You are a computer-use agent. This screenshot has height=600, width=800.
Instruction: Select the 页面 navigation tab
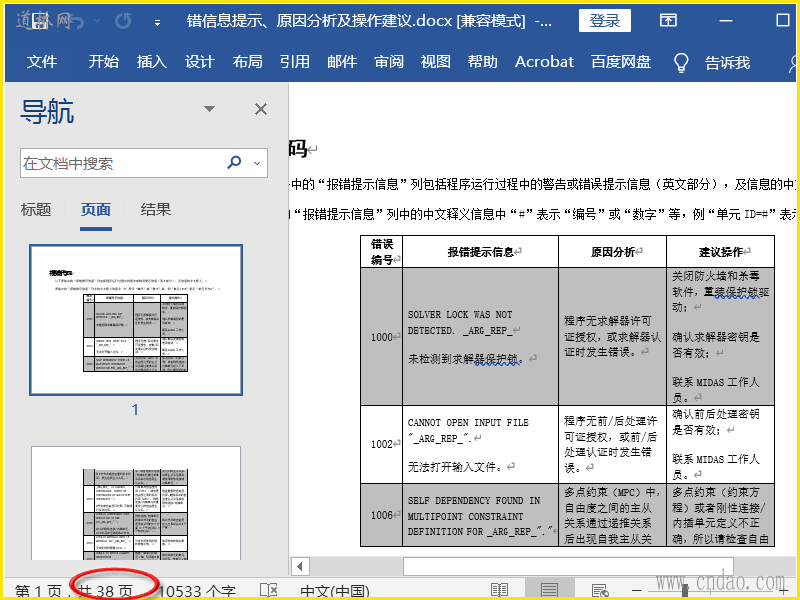click(x=95, y=210)
